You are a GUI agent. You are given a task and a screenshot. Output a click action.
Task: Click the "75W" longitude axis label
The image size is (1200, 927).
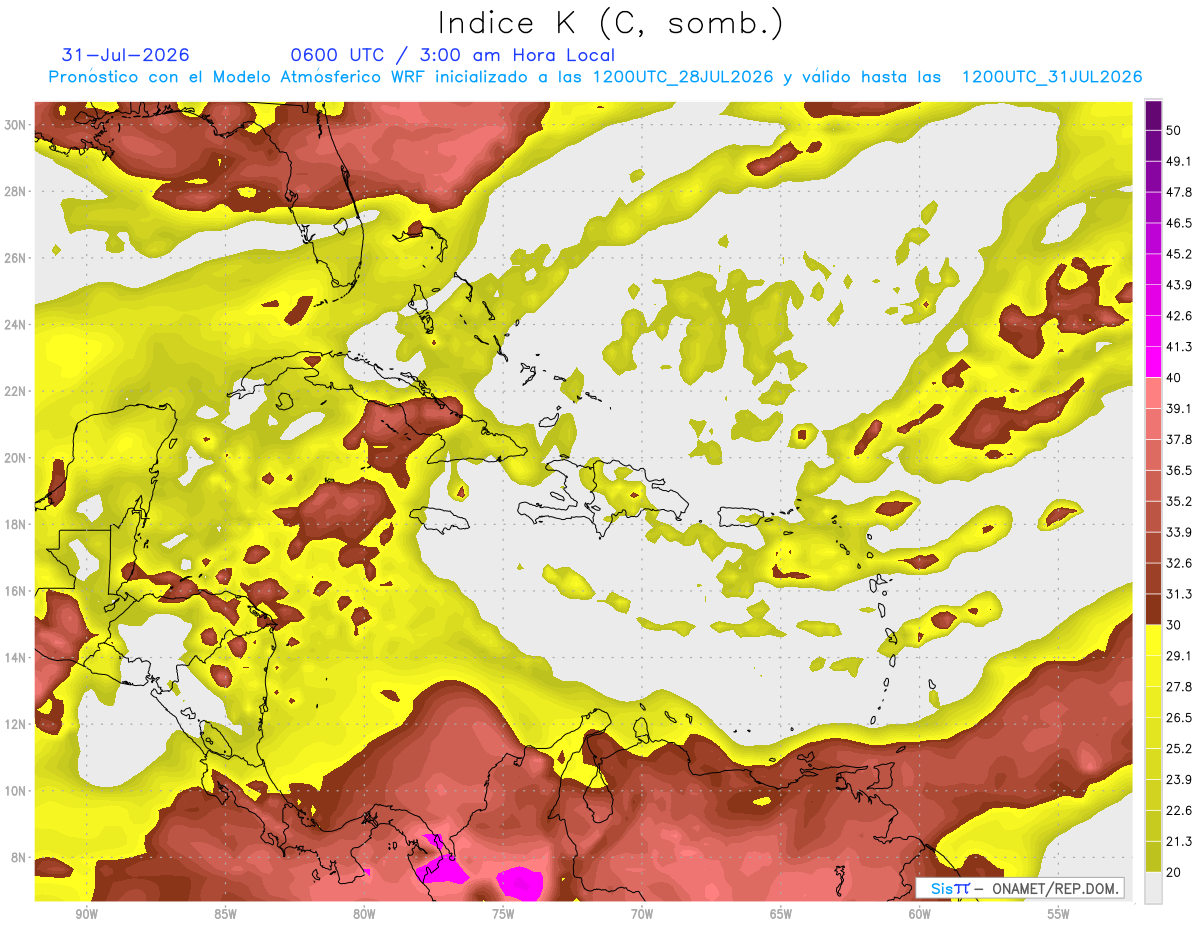pyautogui.click(x=503, y=915)
